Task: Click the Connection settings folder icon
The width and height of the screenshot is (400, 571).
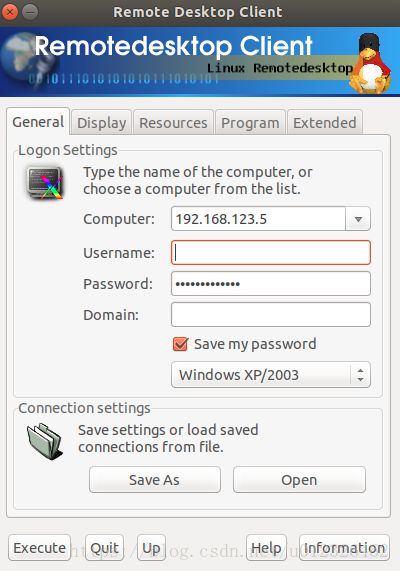Action: point(45,441)
